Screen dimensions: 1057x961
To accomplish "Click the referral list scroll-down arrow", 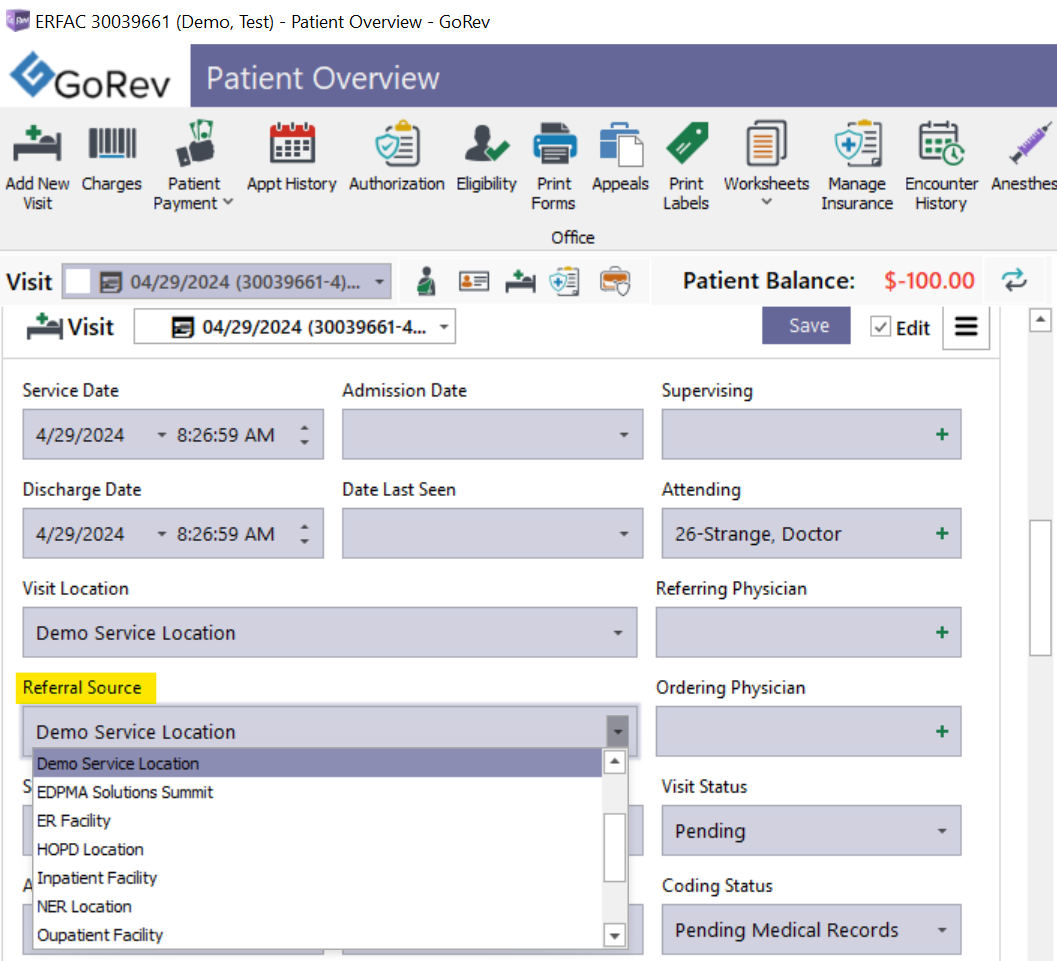I will point(614,935).
